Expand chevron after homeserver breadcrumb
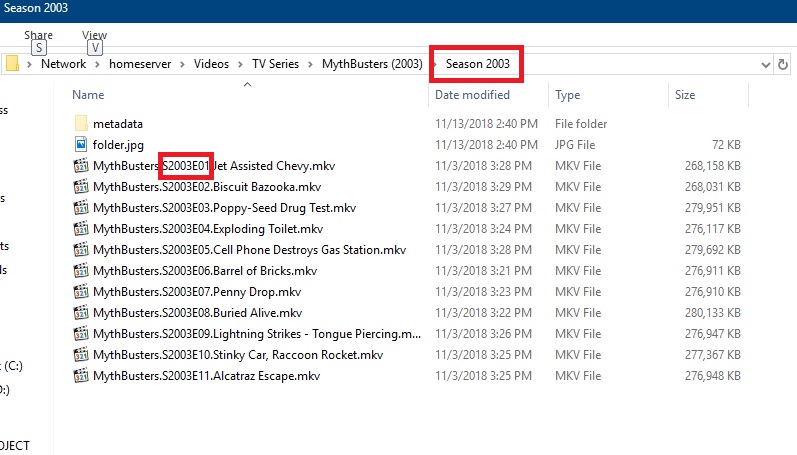797x455 pixels. coord(182,64)
